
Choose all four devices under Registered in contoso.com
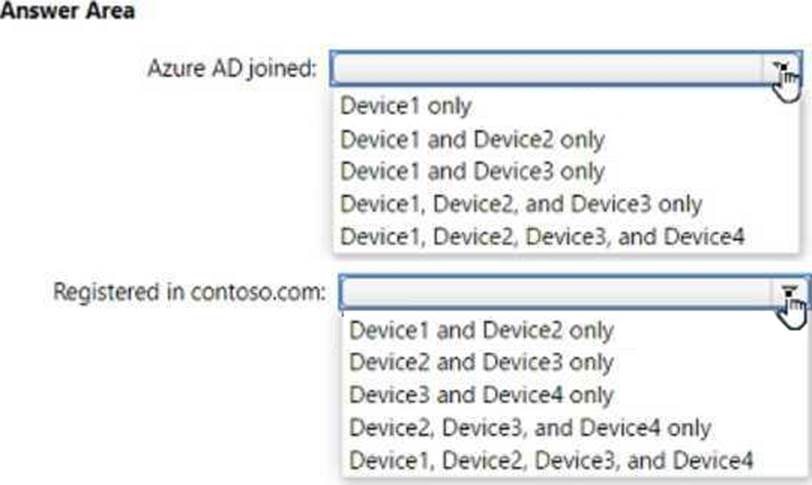point(551,461)
